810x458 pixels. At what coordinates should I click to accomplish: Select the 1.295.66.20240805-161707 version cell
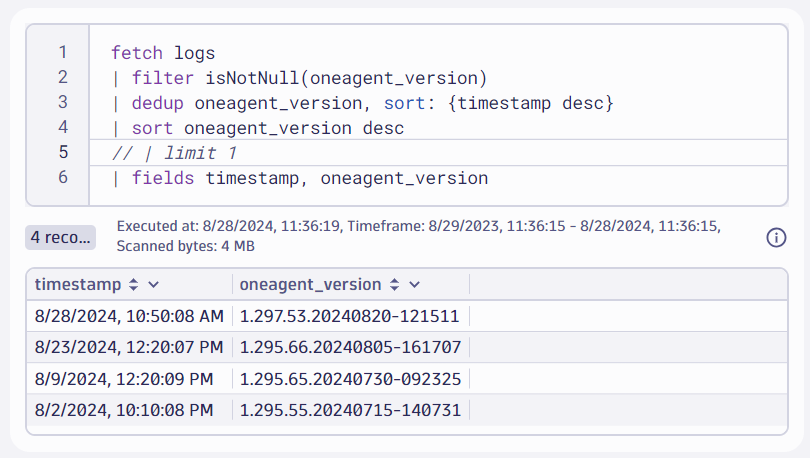pos(349,348)
